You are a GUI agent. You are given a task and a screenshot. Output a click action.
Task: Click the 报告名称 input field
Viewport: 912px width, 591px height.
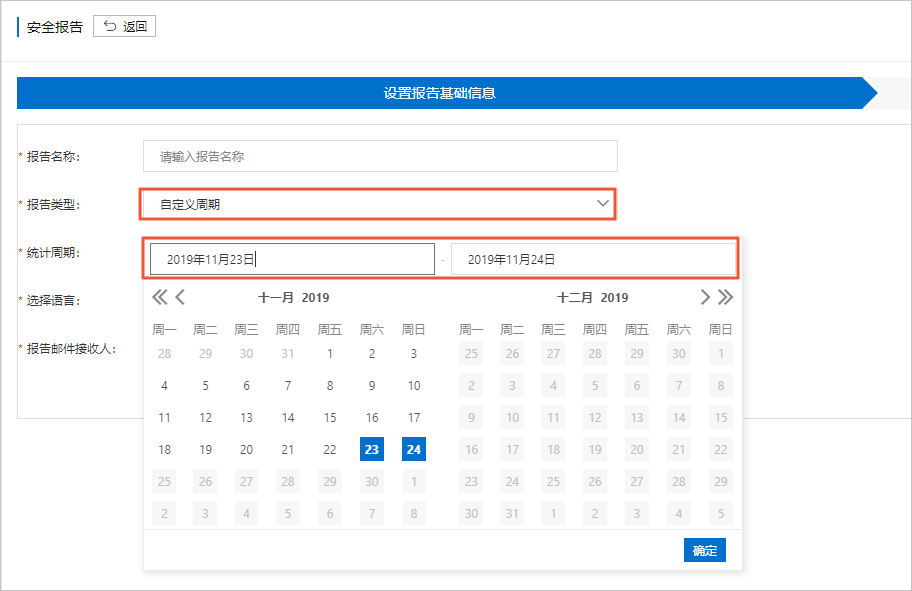pos(380,156)
